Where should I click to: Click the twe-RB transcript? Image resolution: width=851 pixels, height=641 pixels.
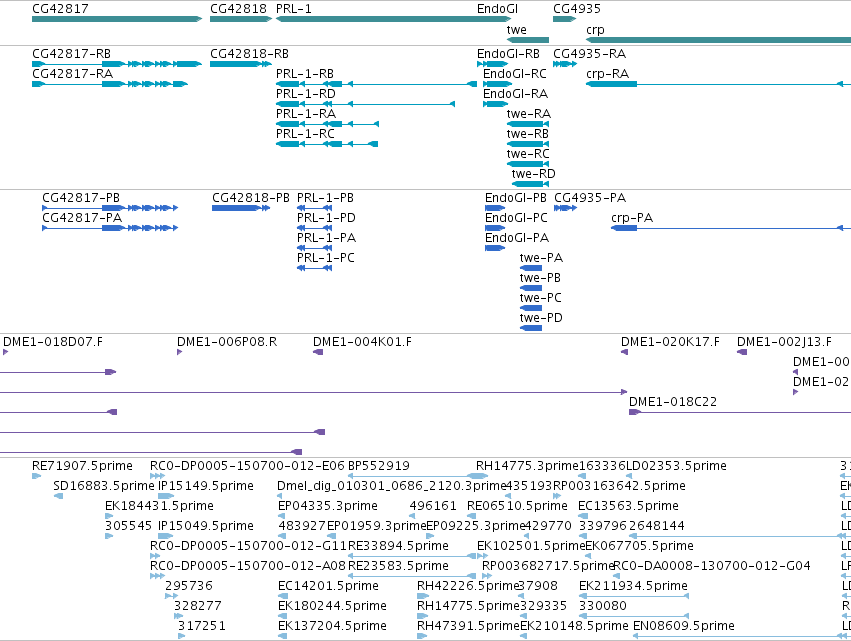tap(528, 144)
